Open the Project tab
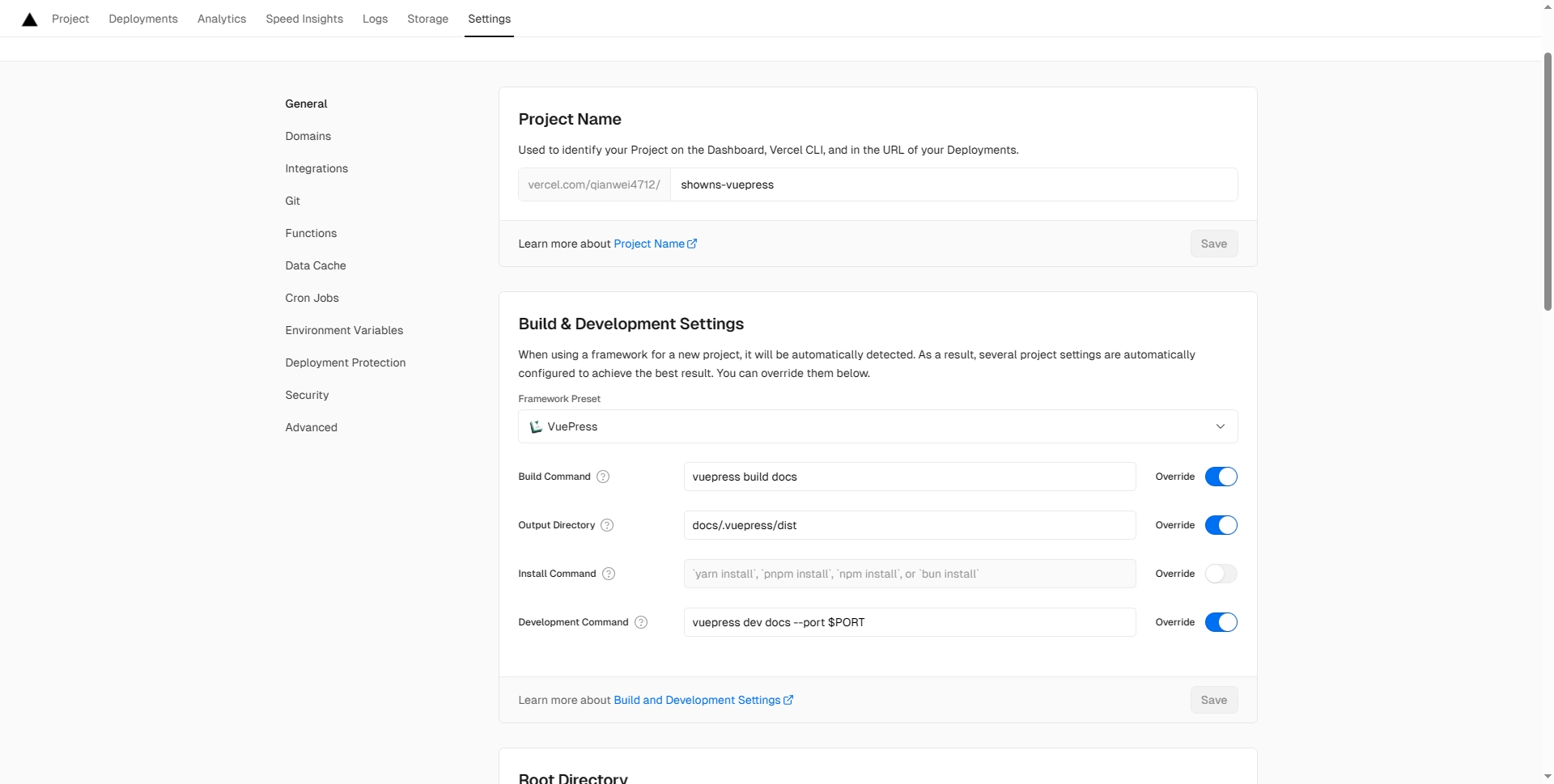 (70, 19)
